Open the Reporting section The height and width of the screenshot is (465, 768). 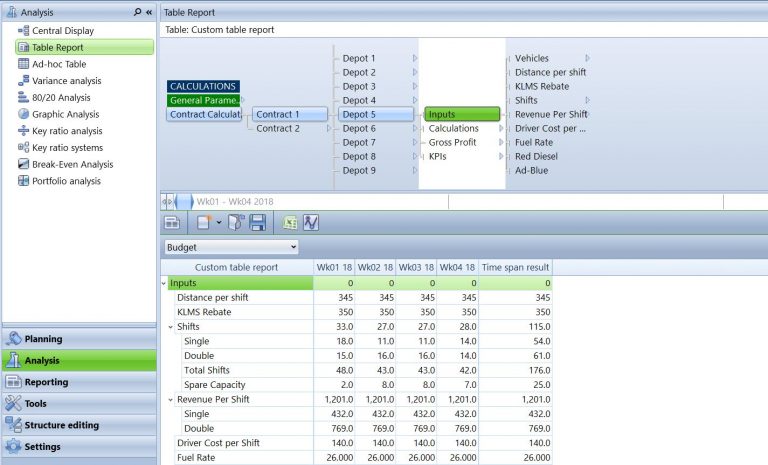click(x=79, y=382)
